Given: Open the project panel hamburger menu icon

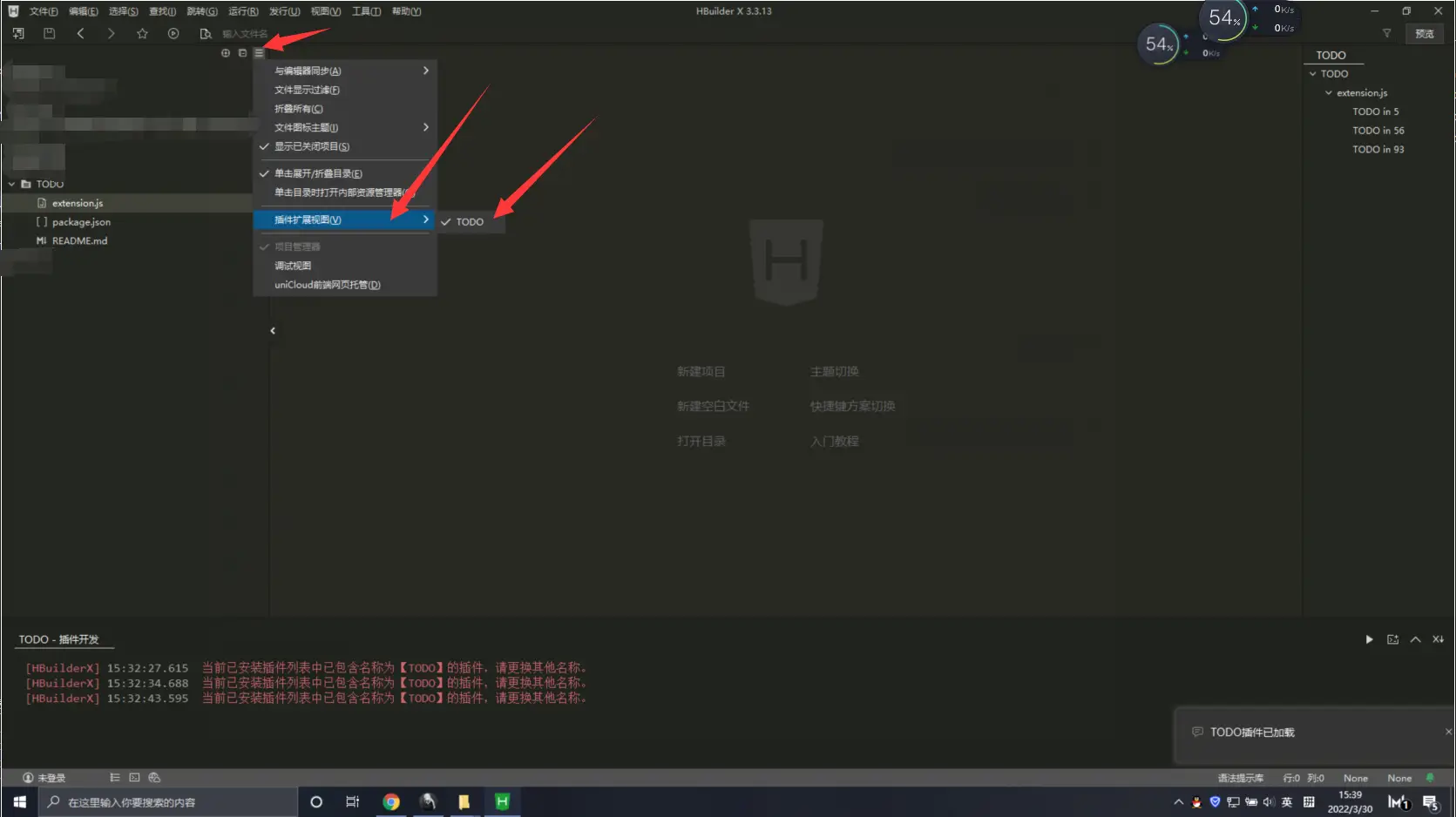Looking at the screenshot, I should coord(259,53).
